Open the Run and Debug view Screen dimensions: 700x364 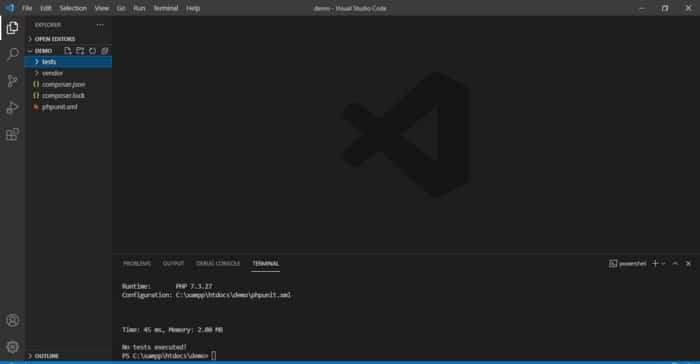click(12, 108)
